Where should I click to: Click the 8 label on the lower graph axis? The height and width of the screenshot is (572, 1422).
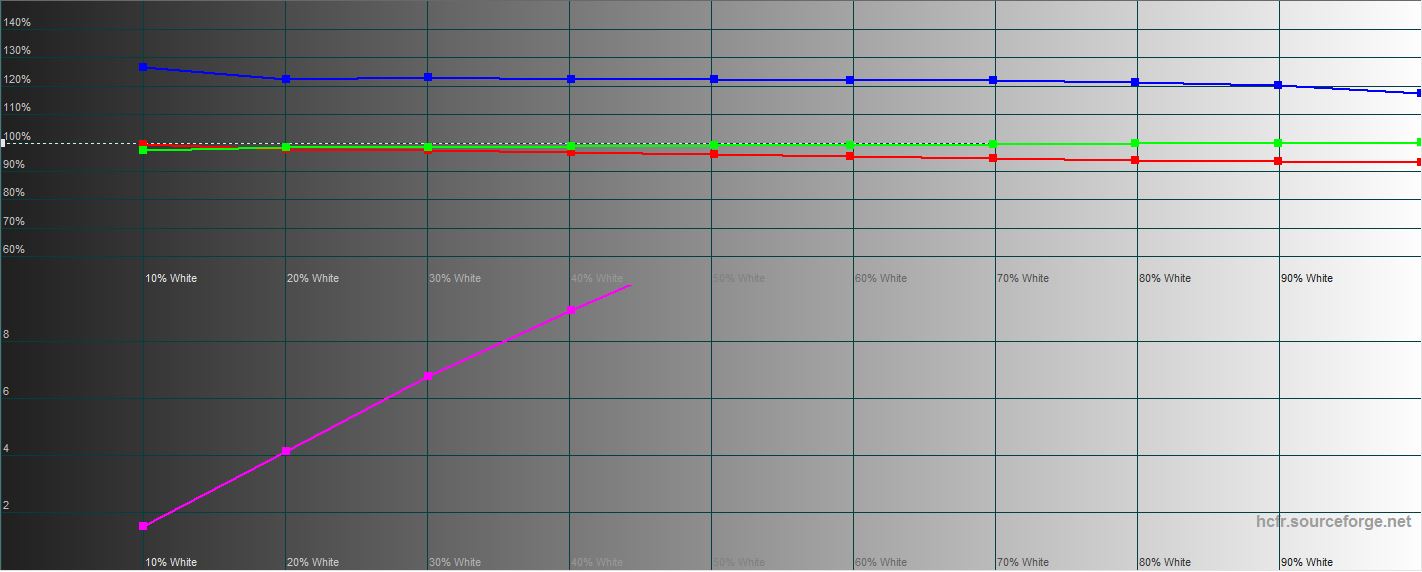tap(7, 335)
